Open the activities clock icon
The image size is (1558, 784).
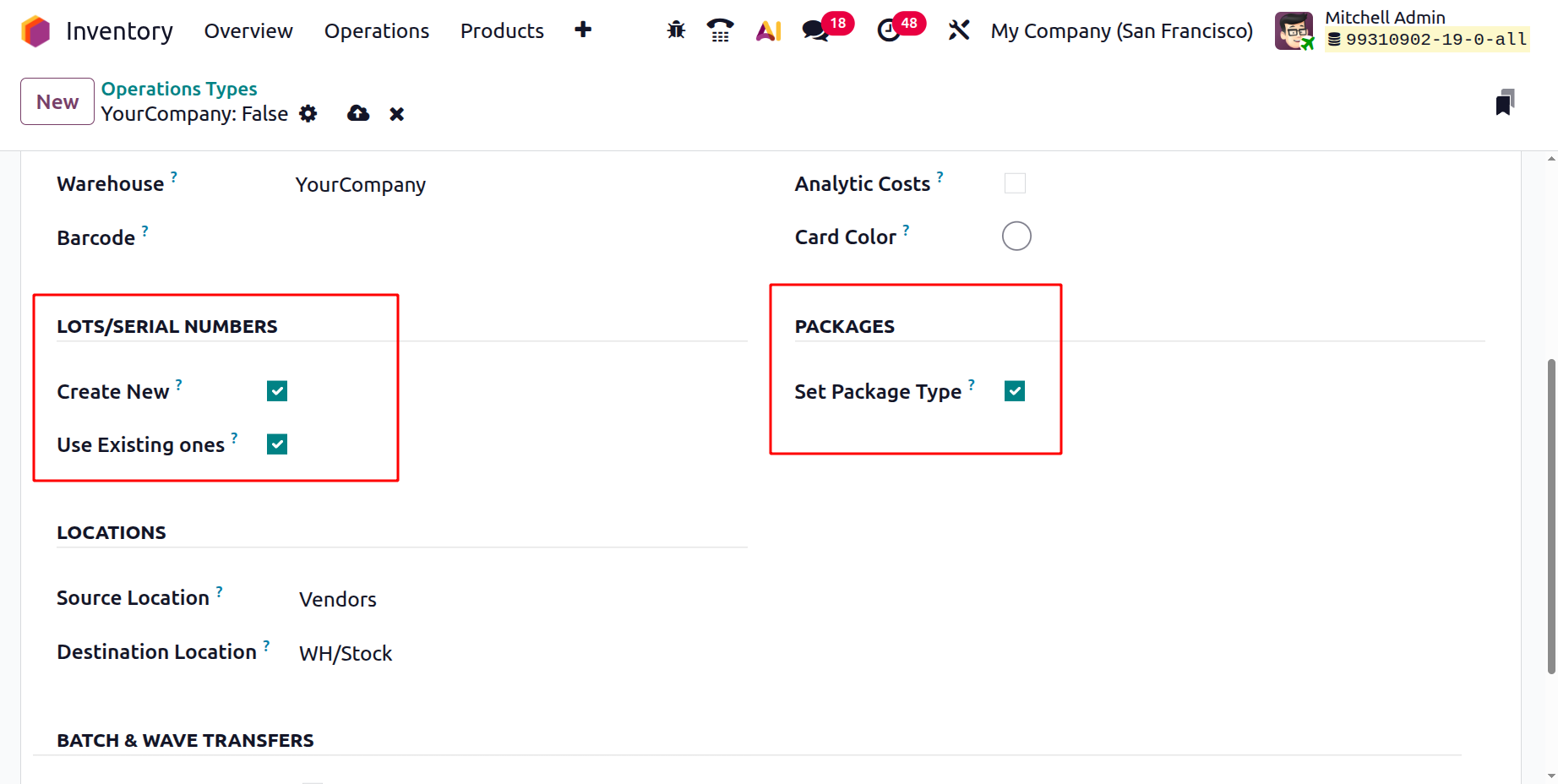888,31
